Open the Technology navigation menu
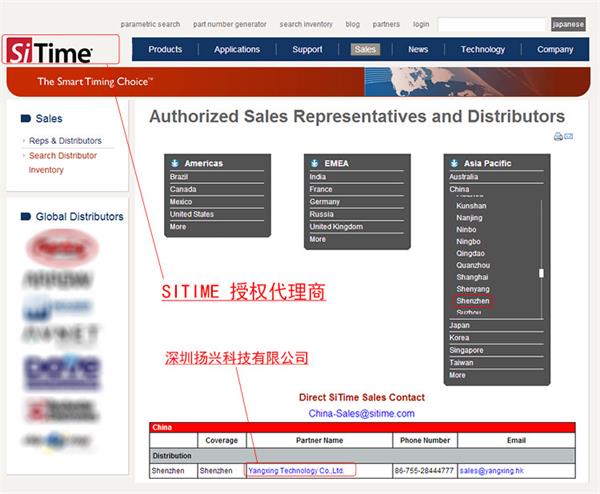The width and height of the screenshot is (600, 494). pyautogui.click(x=482, y=49)
